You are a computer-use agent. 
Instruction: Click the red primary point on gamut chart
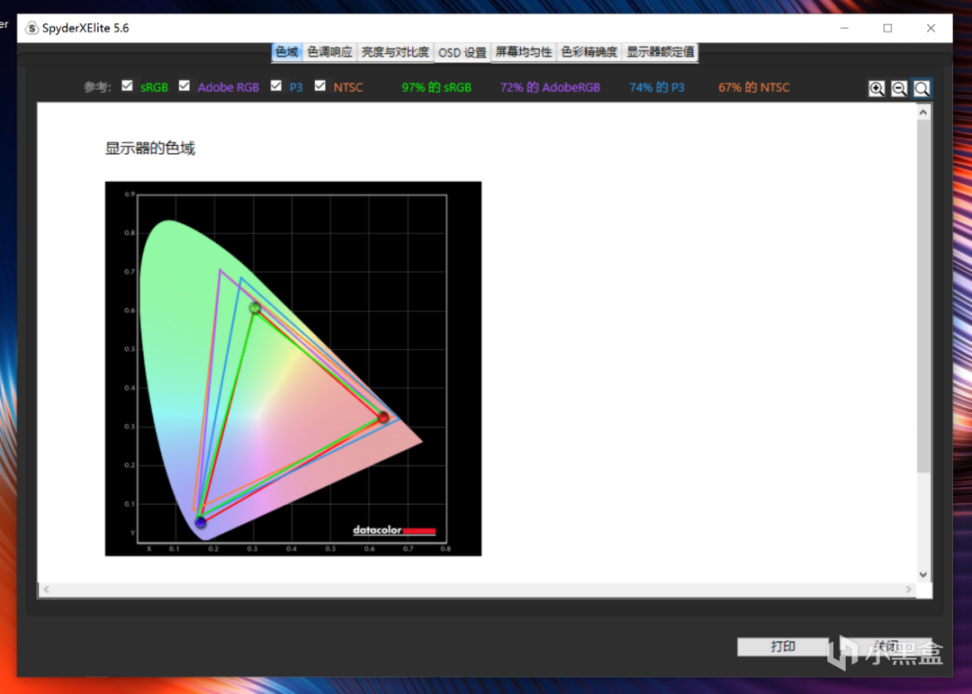click(383, 418)
